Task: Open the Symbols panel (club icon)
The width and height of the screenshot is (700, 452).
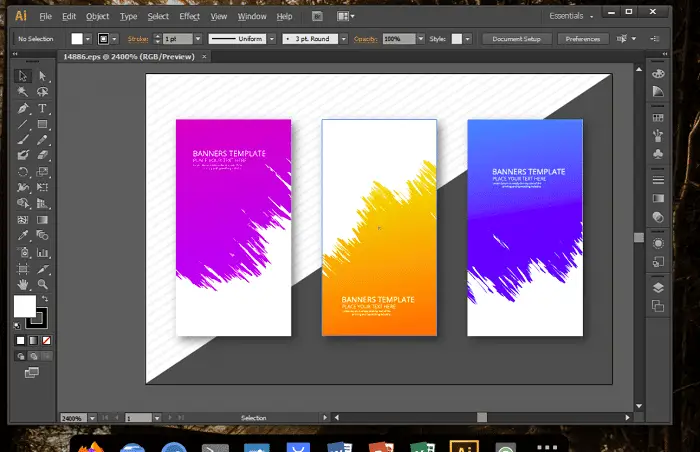Action: point(658,154)
